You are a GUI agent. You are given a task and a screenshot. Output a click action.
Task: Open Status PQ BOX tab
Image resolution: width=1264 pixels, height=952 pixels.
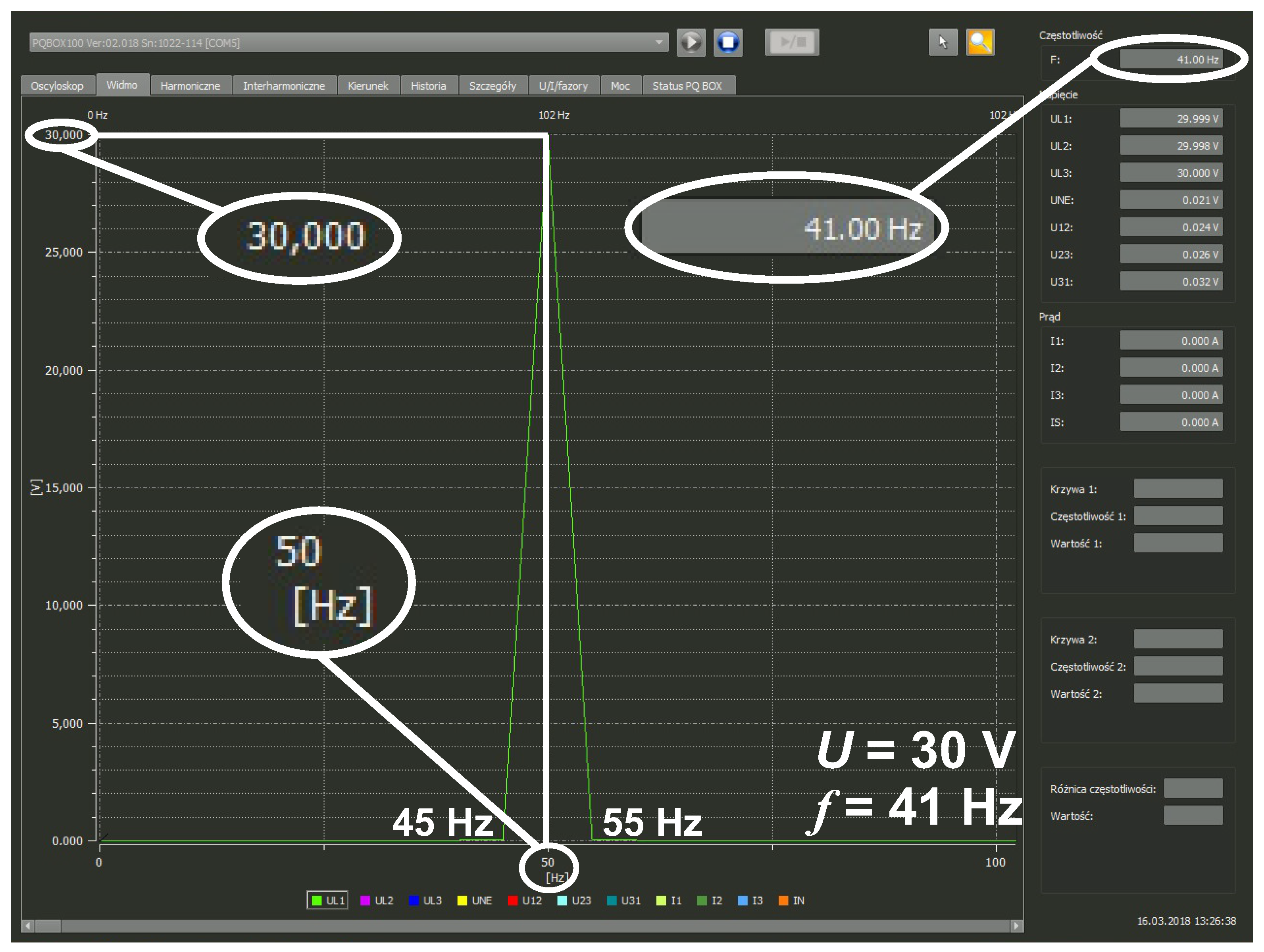click(x=687, y=86)
